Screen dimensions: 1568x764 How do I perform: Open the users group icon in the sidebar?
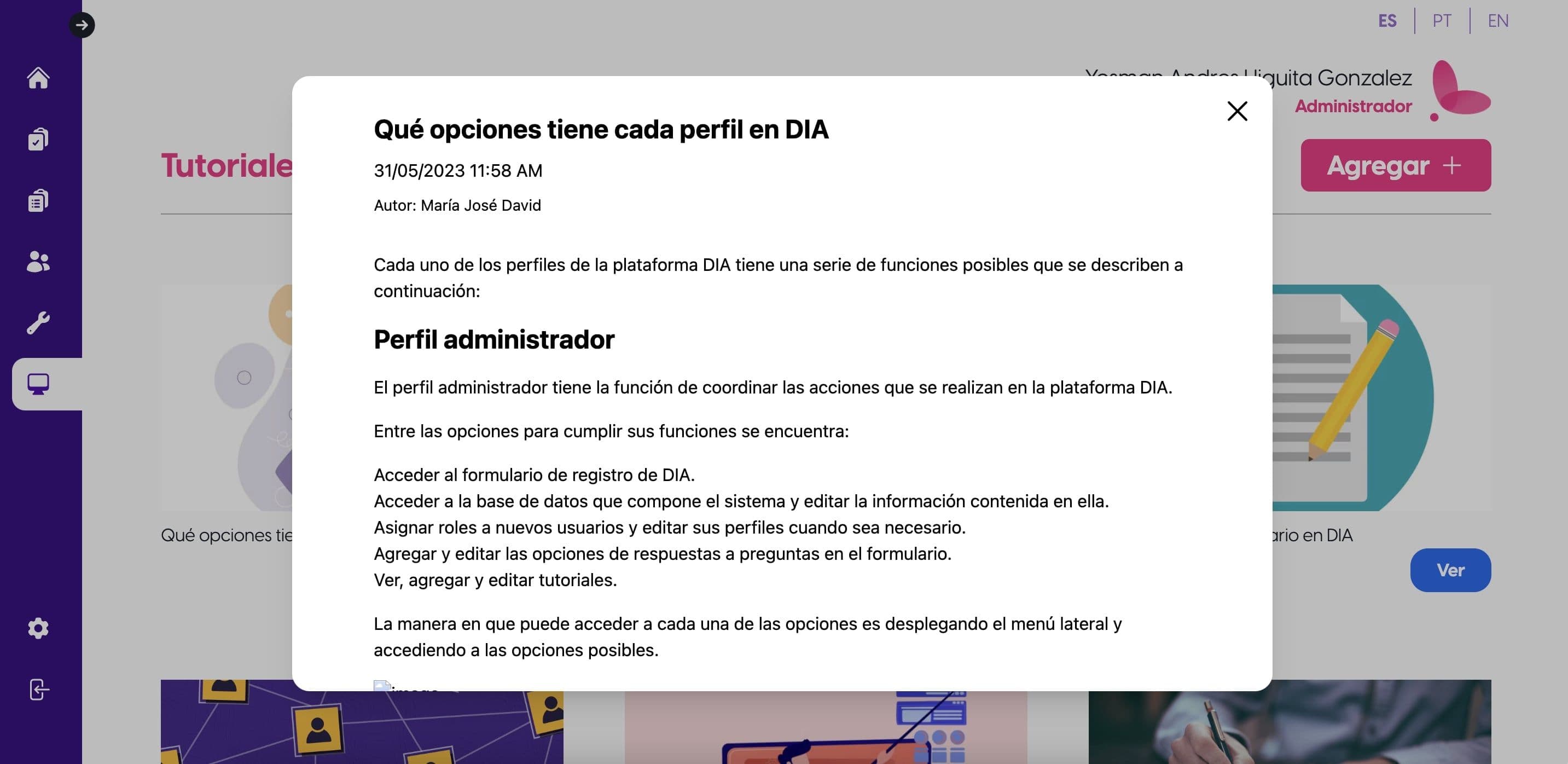(38, 262)
